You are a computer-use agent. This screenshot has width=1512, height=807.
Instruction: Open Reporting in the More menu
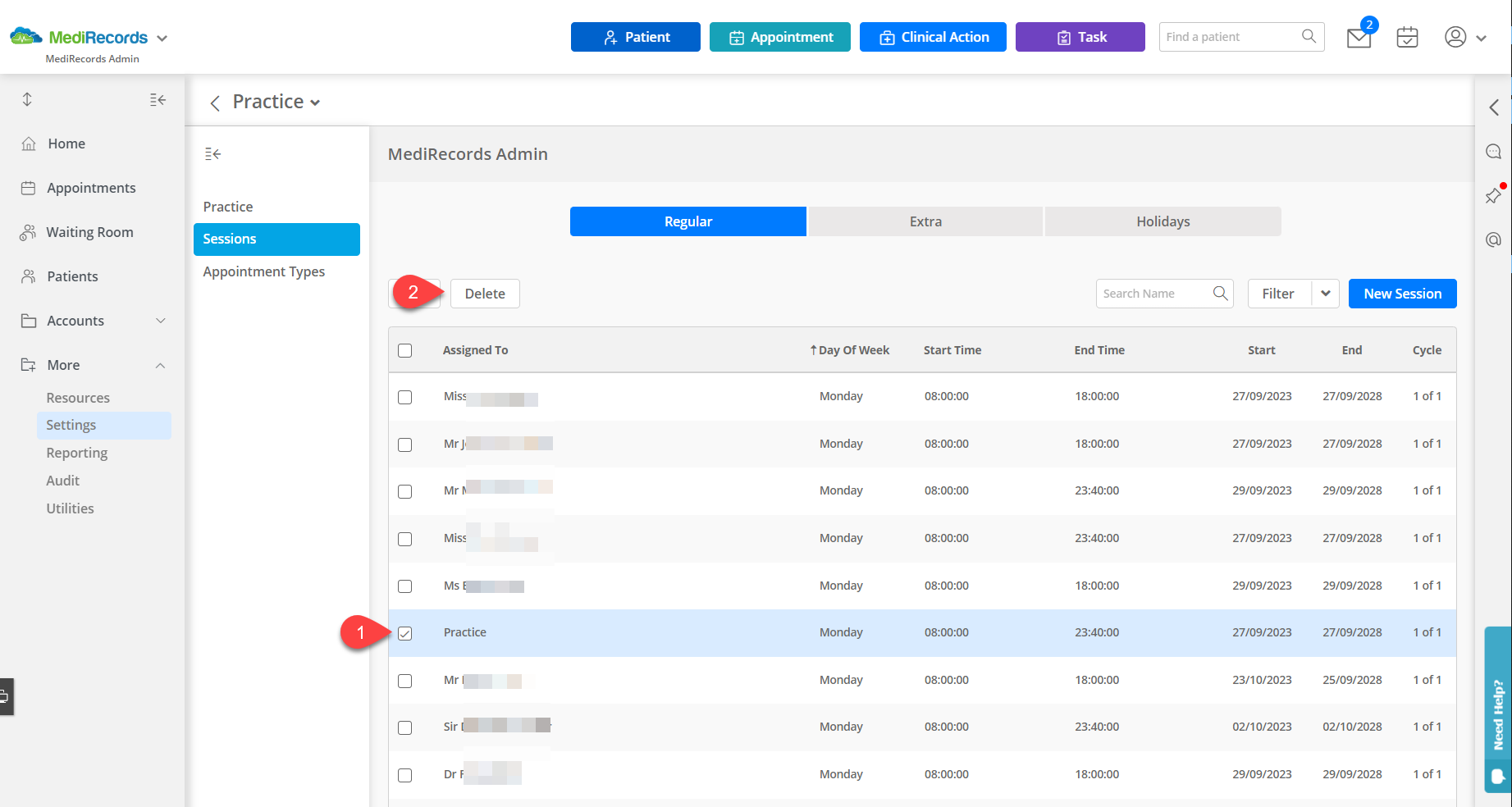tap(76, 453)
